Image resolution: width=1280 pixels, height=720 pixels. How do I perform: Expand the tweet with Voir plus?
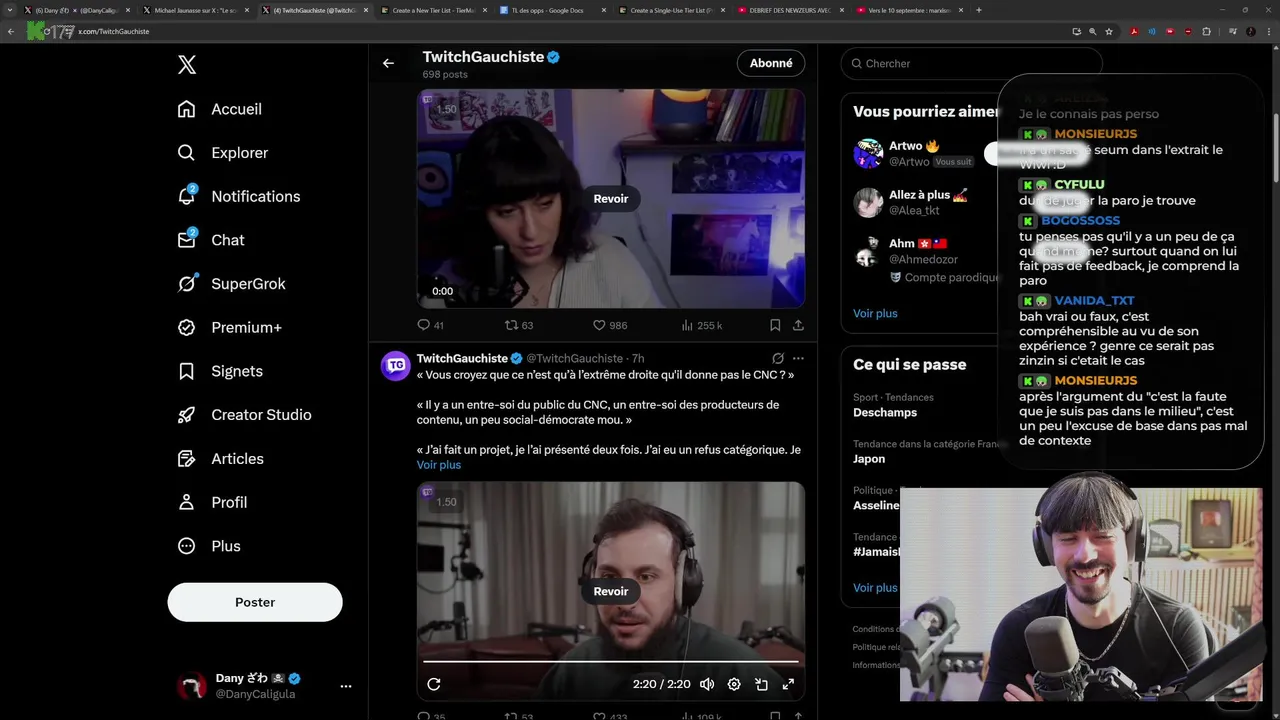click(439, 465)
